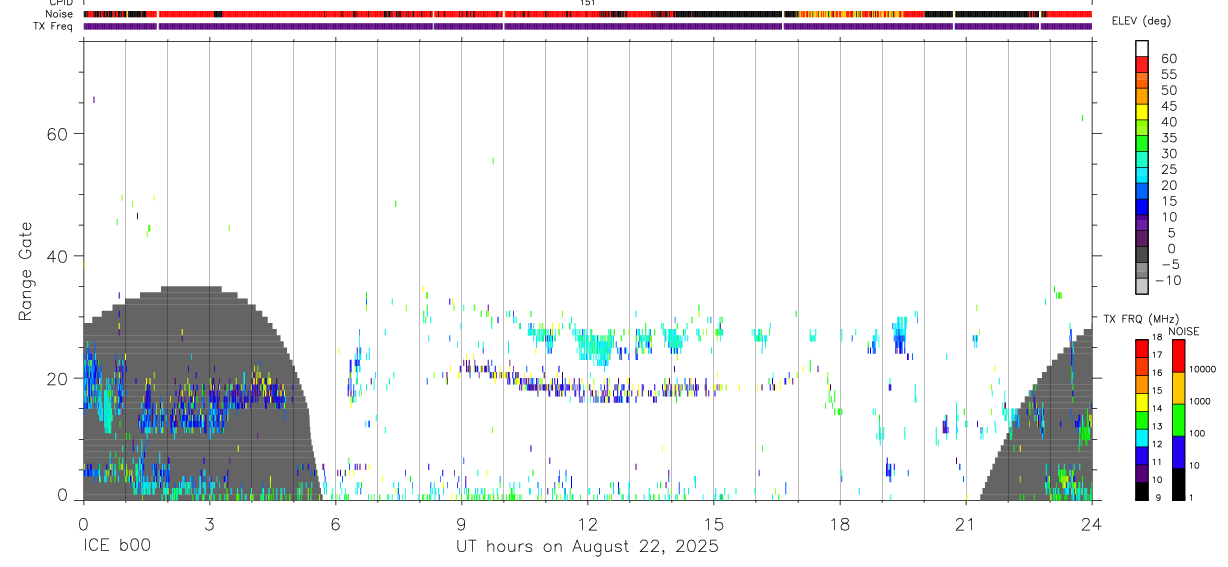Viewport: 1228px width, 567px height.
Task: Click the noise strip across the plot top
Action: pos(587,14)
